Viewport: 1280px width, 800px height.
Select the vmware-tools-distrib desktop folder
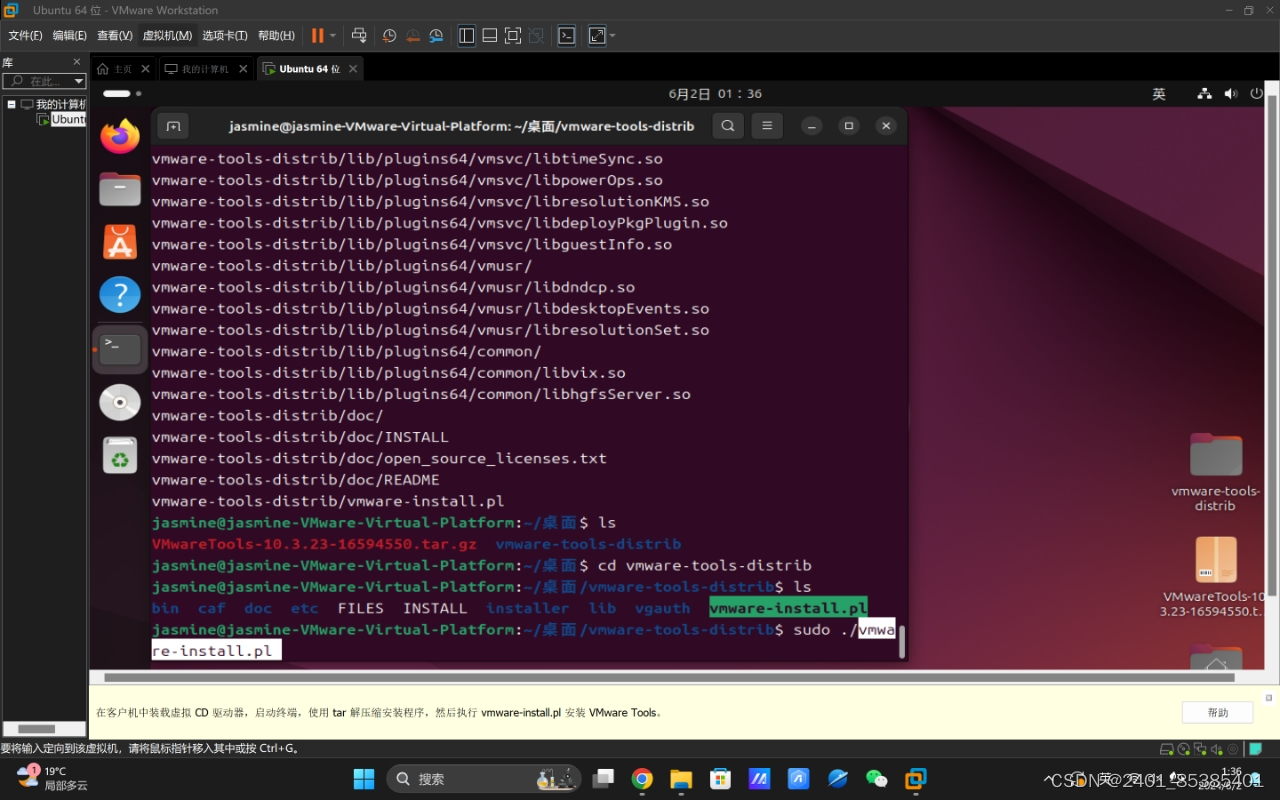[1215, 471]
